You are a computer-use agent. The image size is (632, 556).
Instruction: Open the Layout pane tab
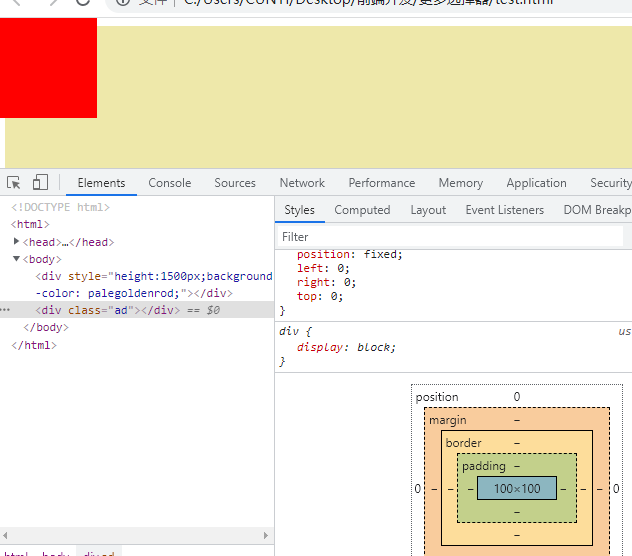coord(428,210)
